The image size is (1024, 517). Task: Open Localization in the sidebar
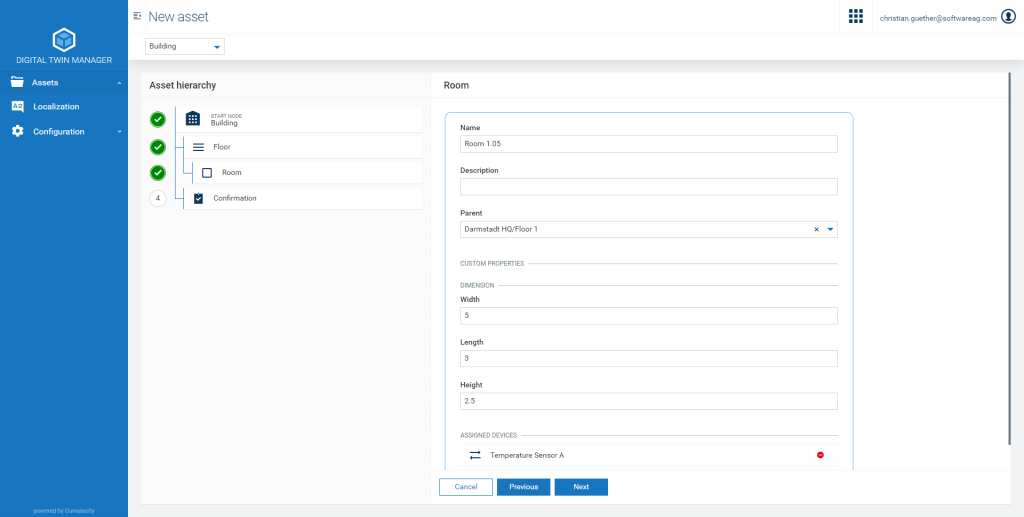pos(56,106)
